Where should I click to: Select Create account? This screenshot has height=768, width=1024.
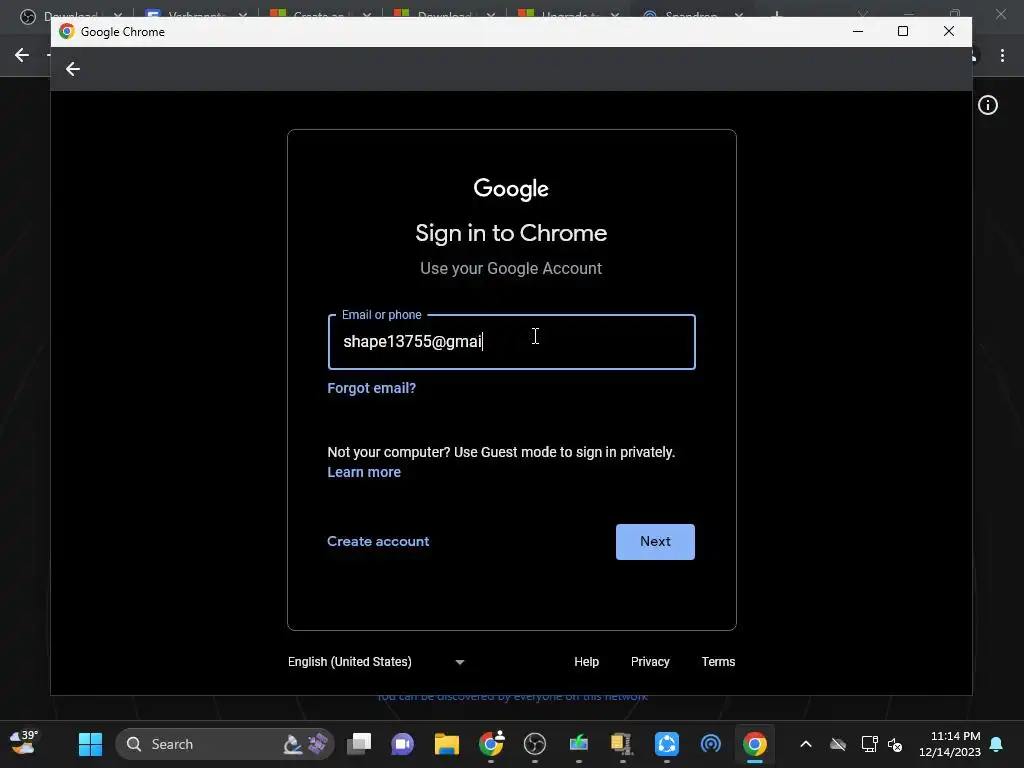(x=378, y=541)
